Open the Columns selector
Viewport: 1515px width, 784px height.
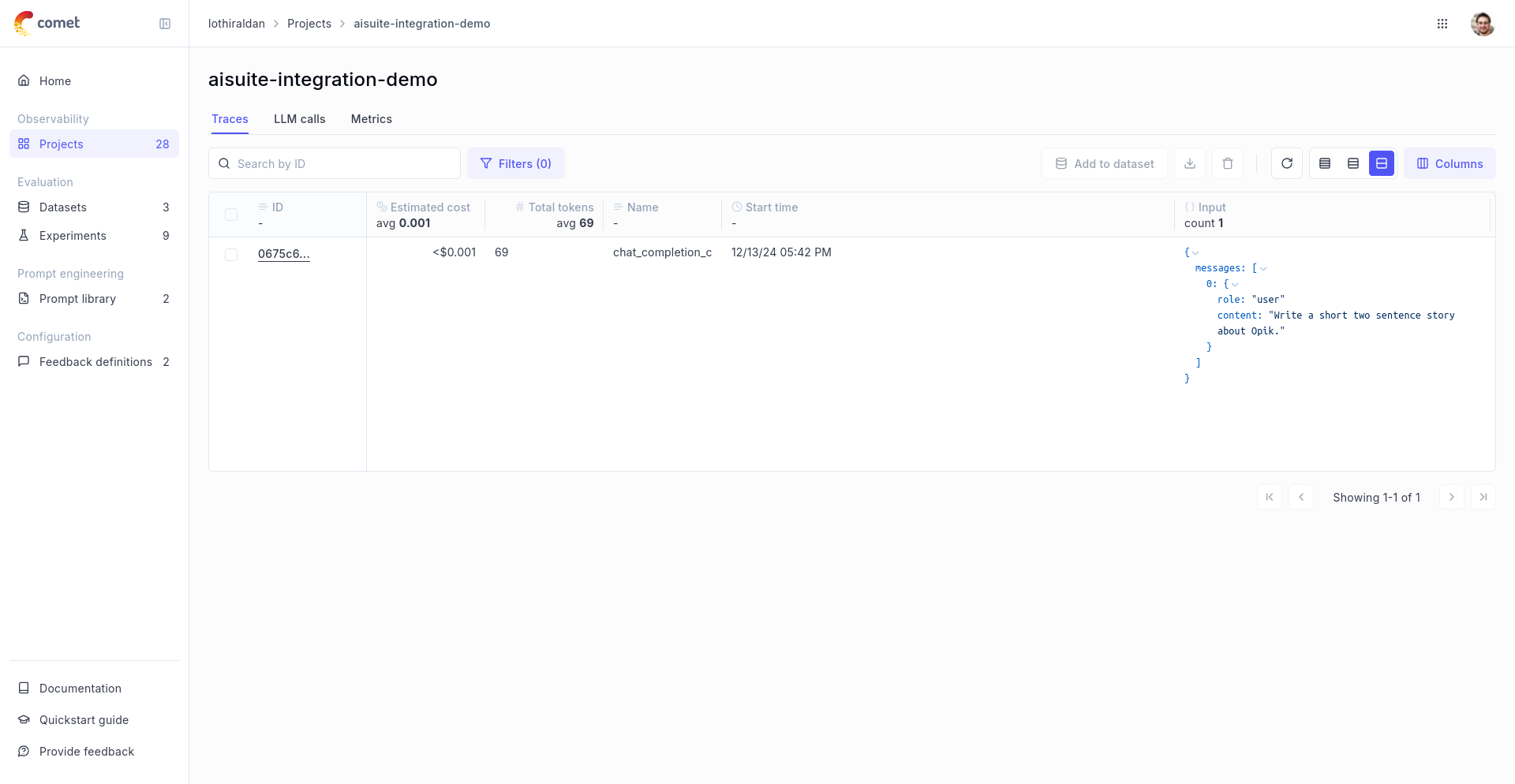(1450, 163)
